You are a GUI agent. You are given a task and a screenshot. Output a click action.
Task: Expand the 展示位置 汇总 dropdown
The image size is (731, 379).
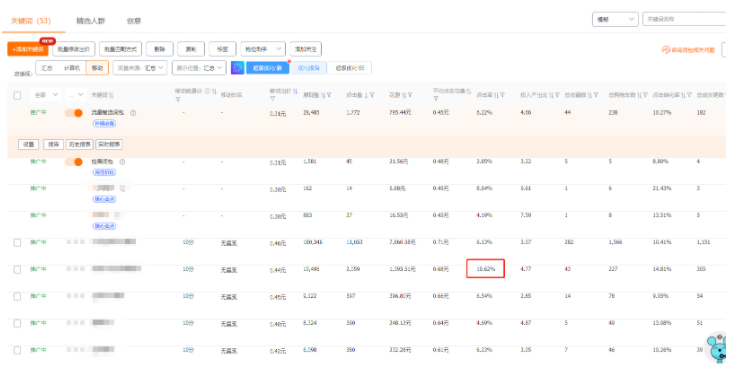pyautogui.click(x=200, y=68)
